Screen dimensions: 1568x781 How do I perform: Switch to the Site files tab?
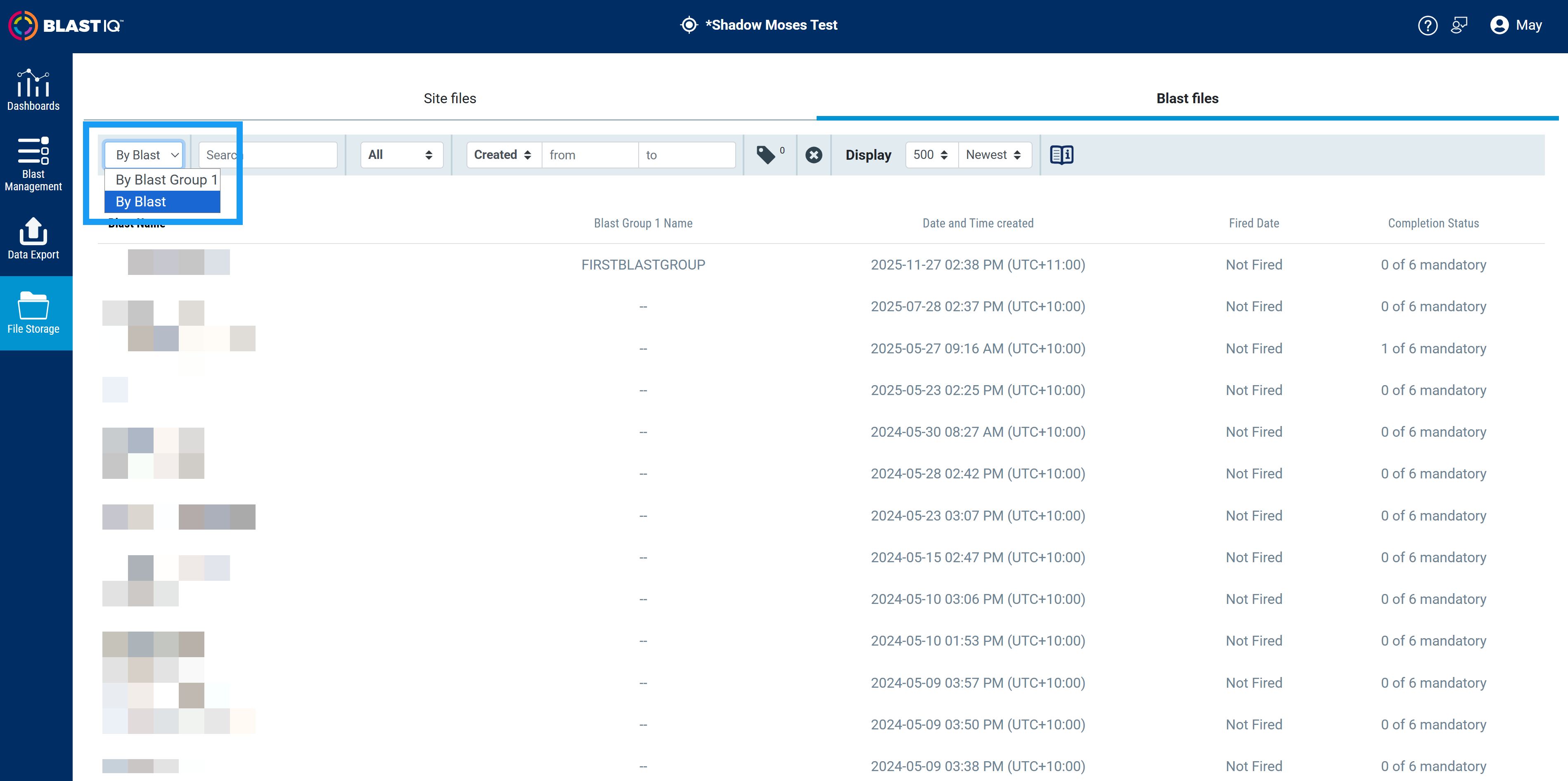[x=450, y=99]
